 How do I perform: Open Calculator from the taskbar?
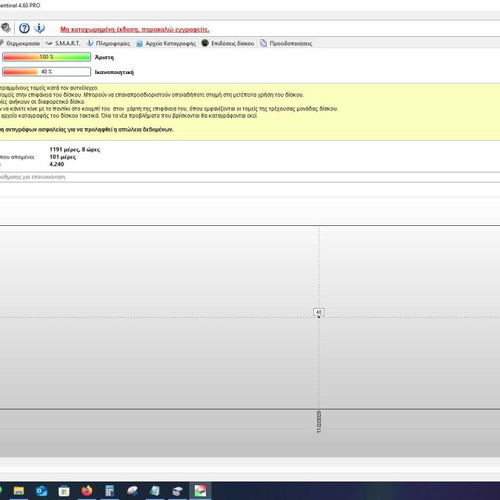(x=109, y=491)
